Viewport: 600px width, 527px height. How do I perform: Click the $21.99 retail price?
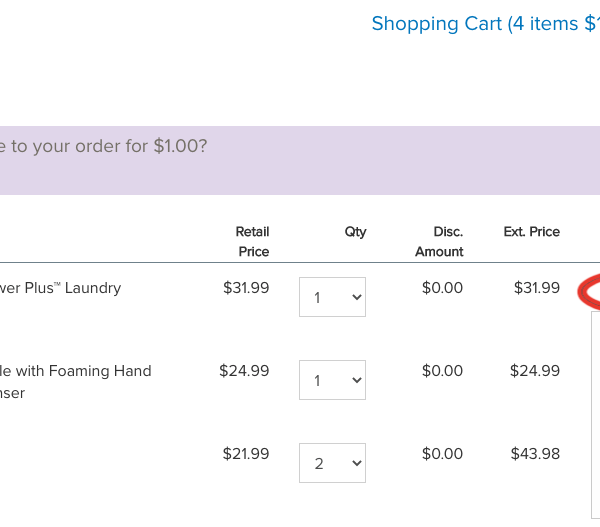[x=246, y=454]
